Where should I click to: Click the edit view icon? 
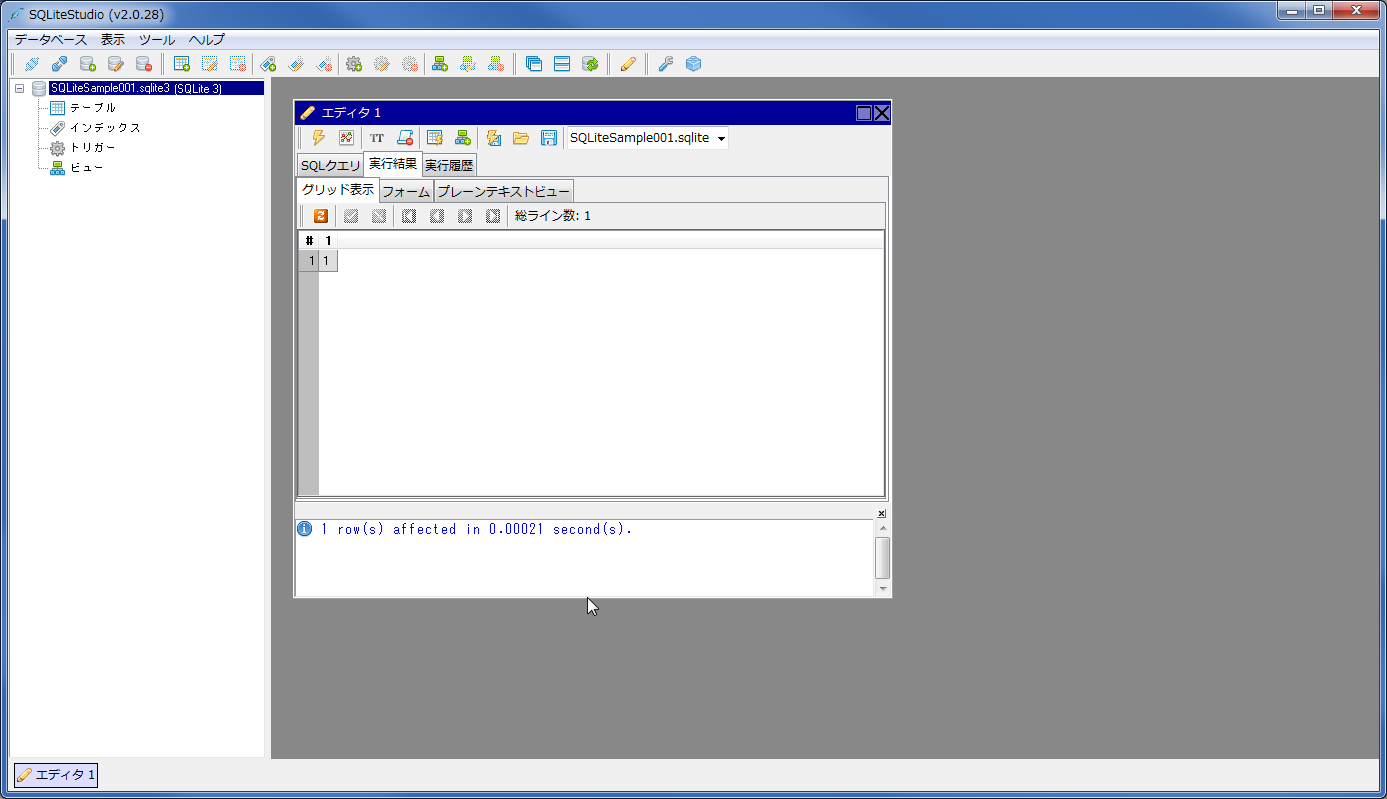pyautogui.click(x=467, y=64)
